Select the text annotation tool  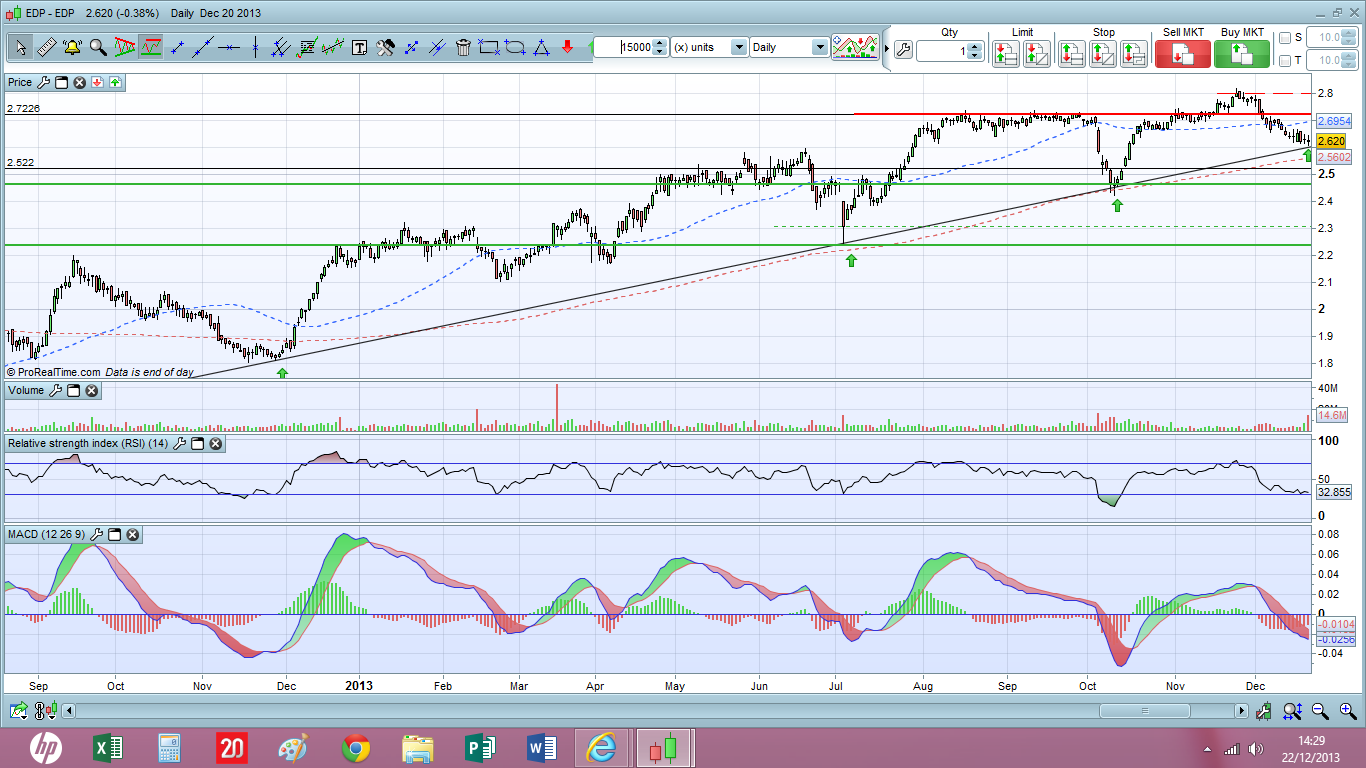point(359,47)
